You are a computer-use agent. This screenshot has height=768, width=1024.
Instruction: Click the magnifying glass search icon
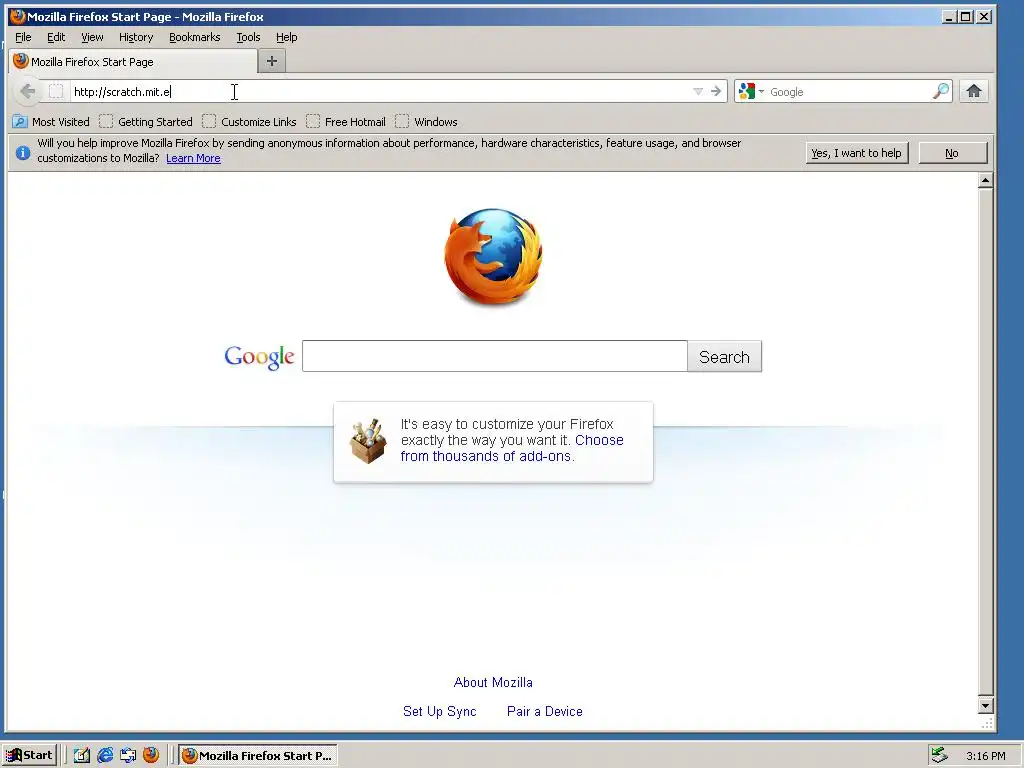pyautogui.click(x=940, y=91)
